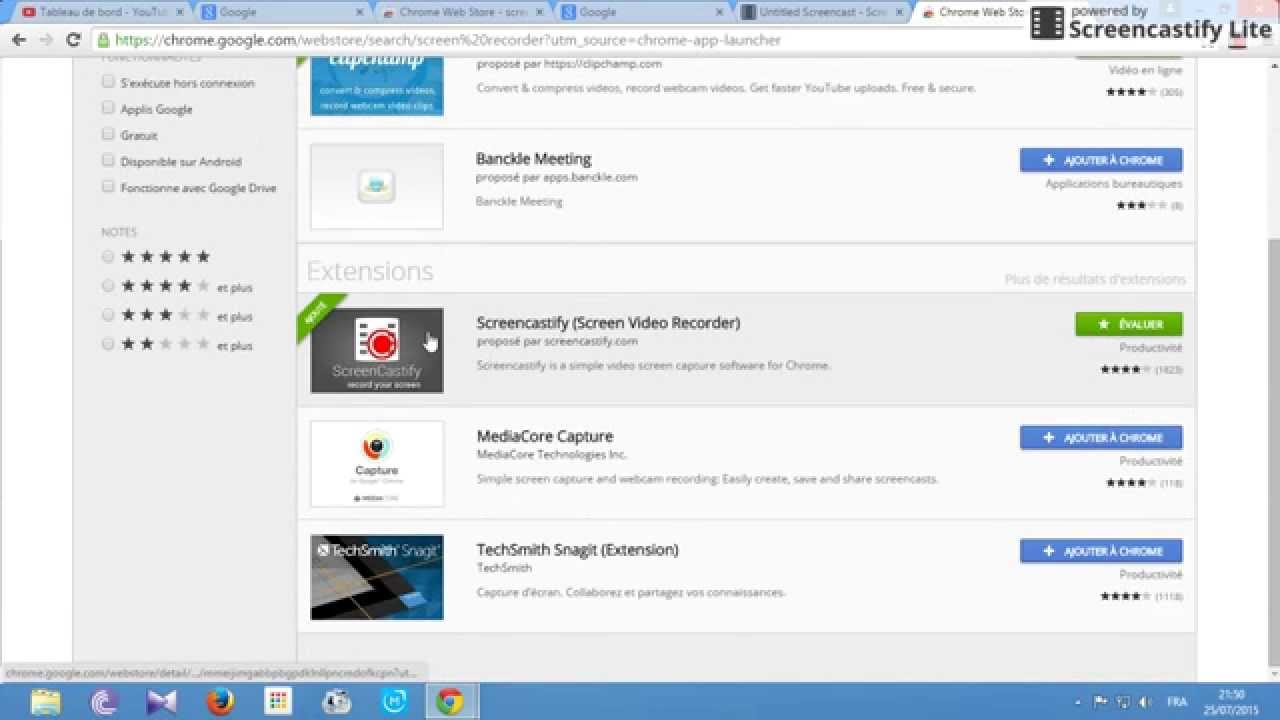Click the green HTTPS padlock icon
The height and width of the screenshot is (720, 1280).
(x=104, y=41)
